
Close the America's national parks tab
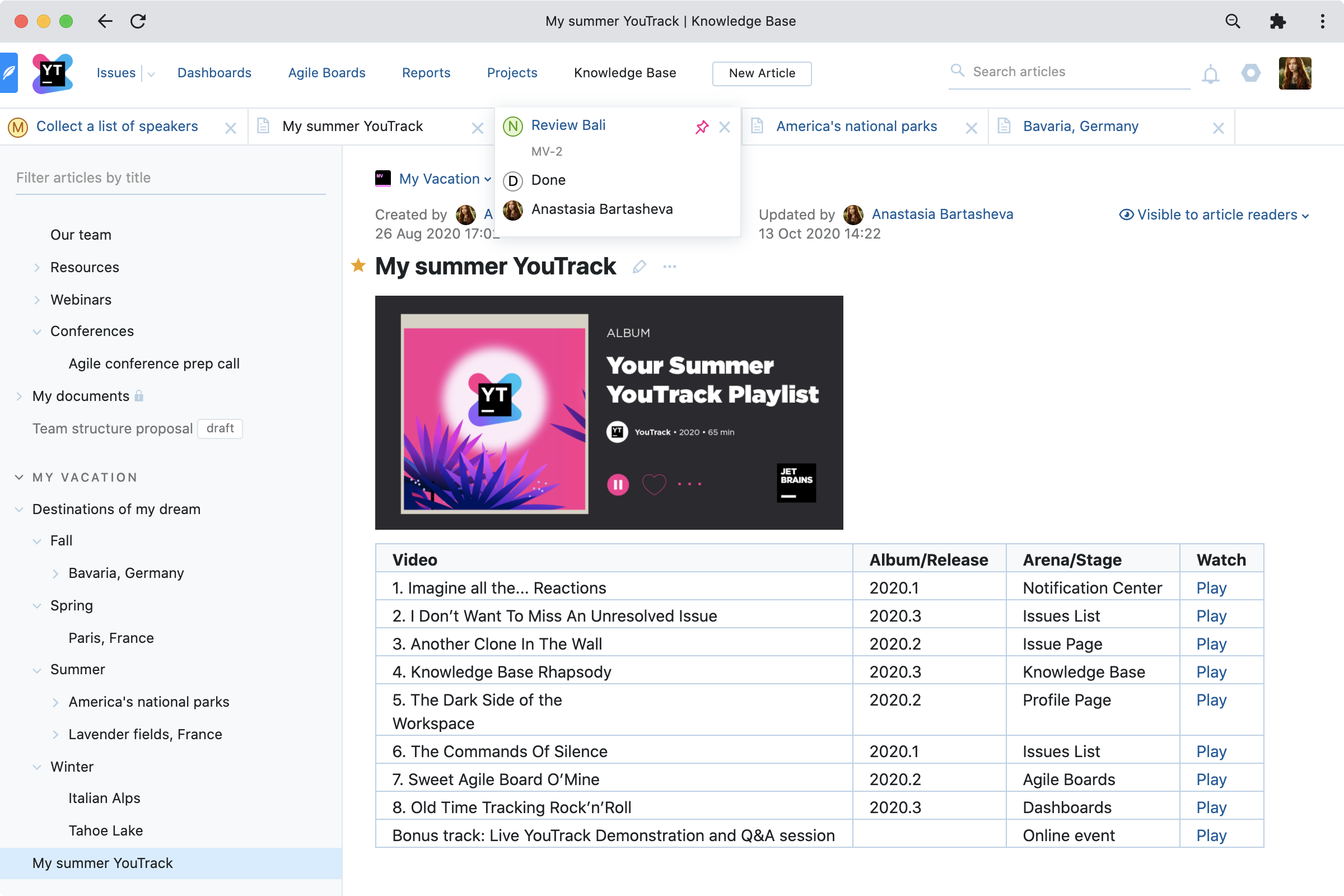tap(971, 128)
